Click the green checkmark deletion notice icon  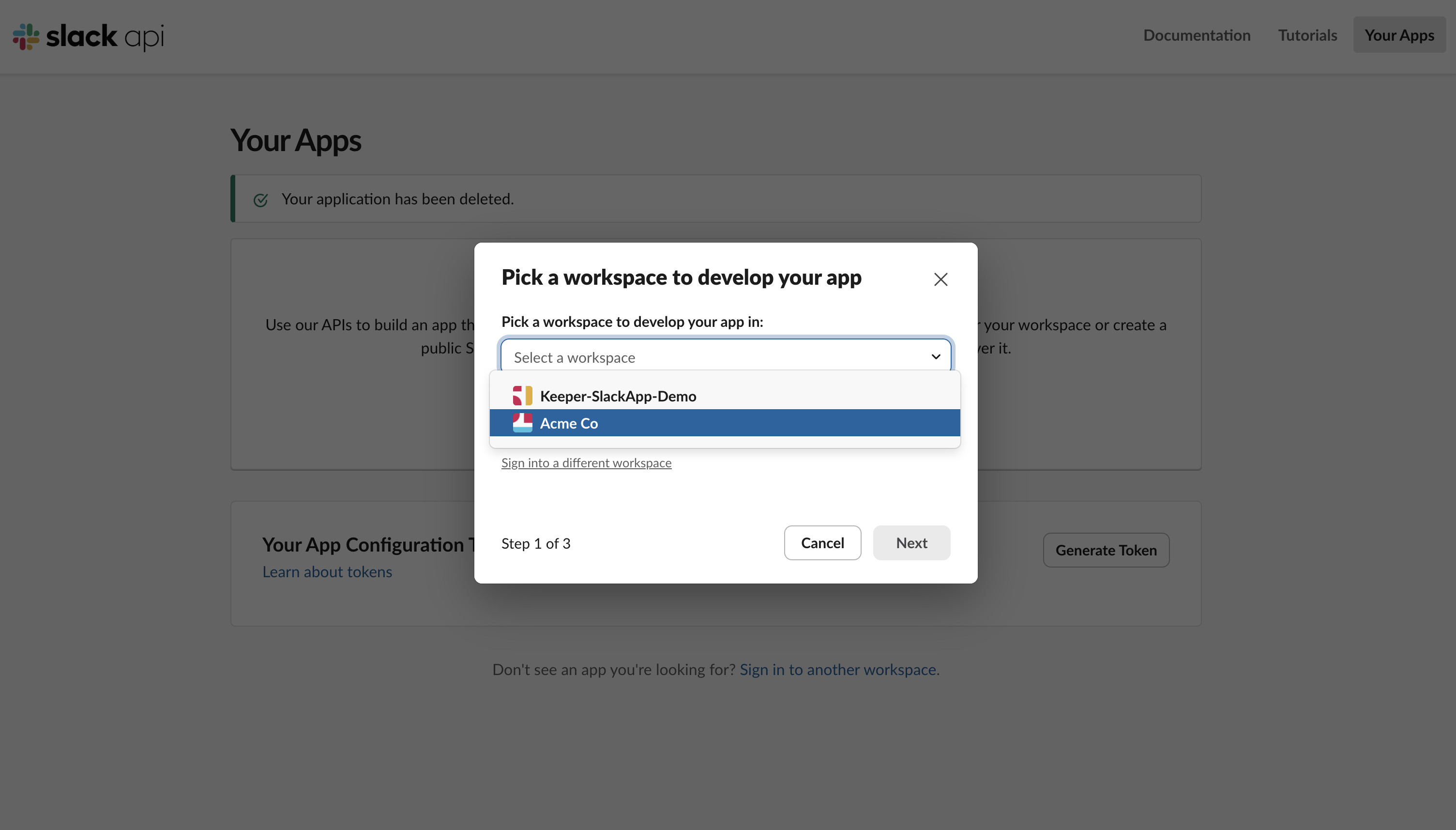click(x=260, y=200)
